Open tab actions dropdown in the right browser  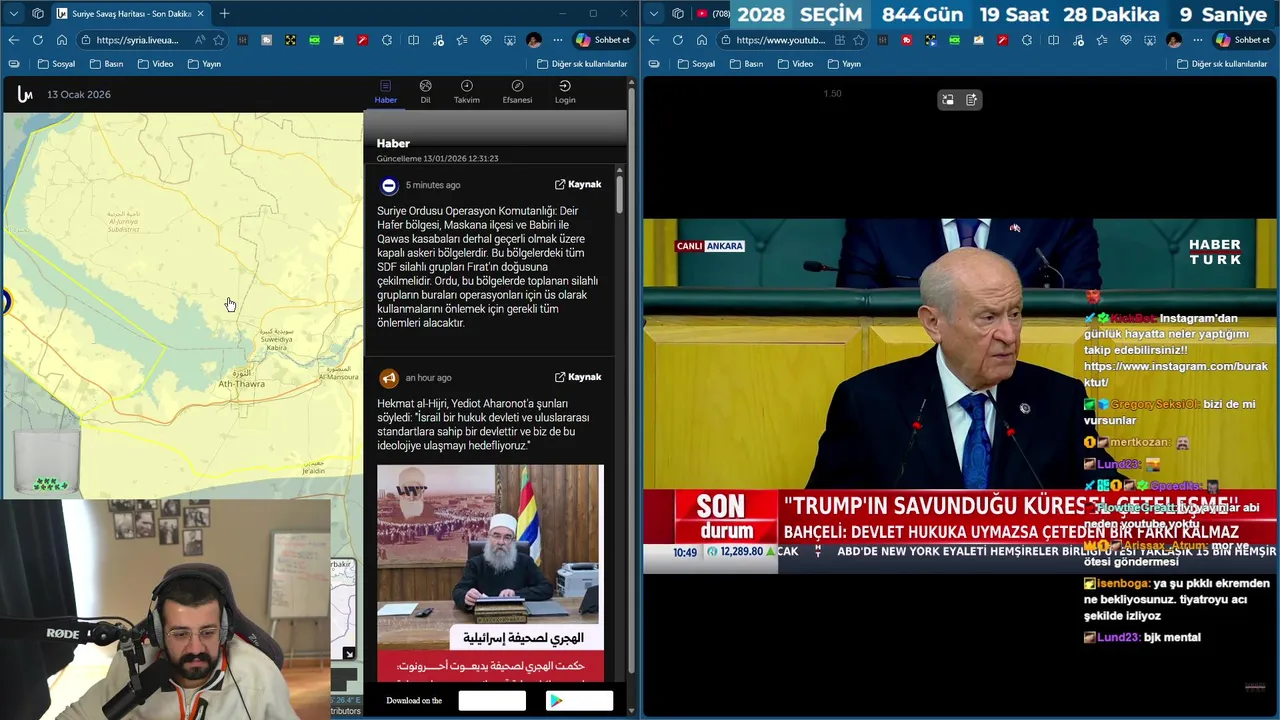(654, 13)
